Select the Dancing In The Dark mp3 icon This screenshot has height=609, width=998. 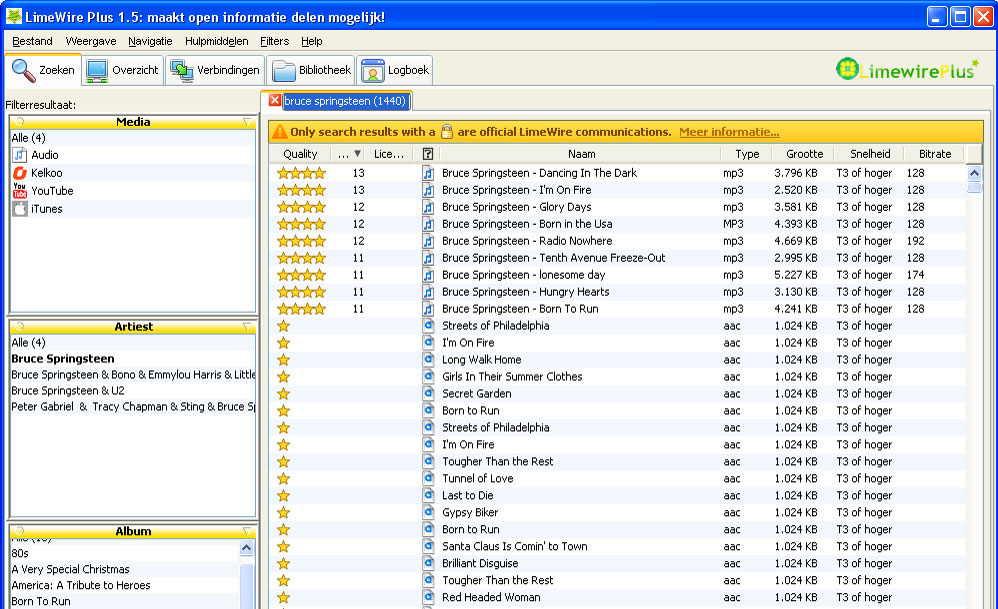(428, 173)
